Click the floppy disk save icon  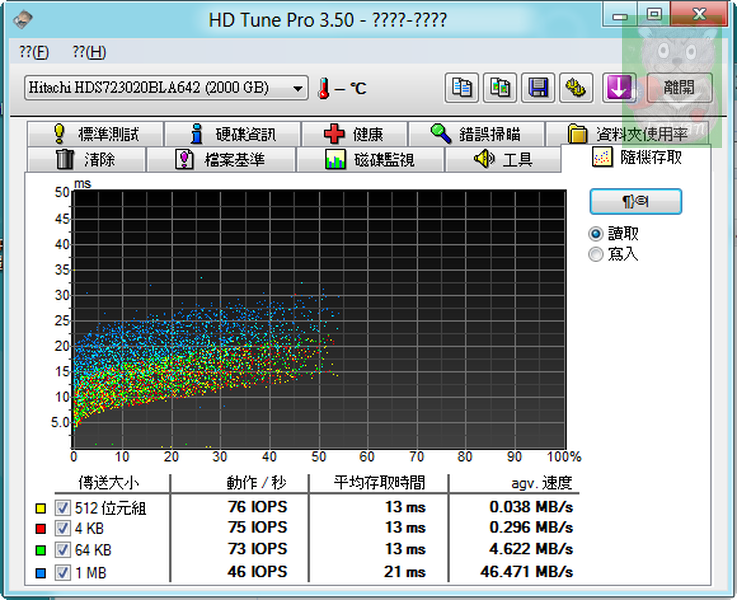pos(539,88)
